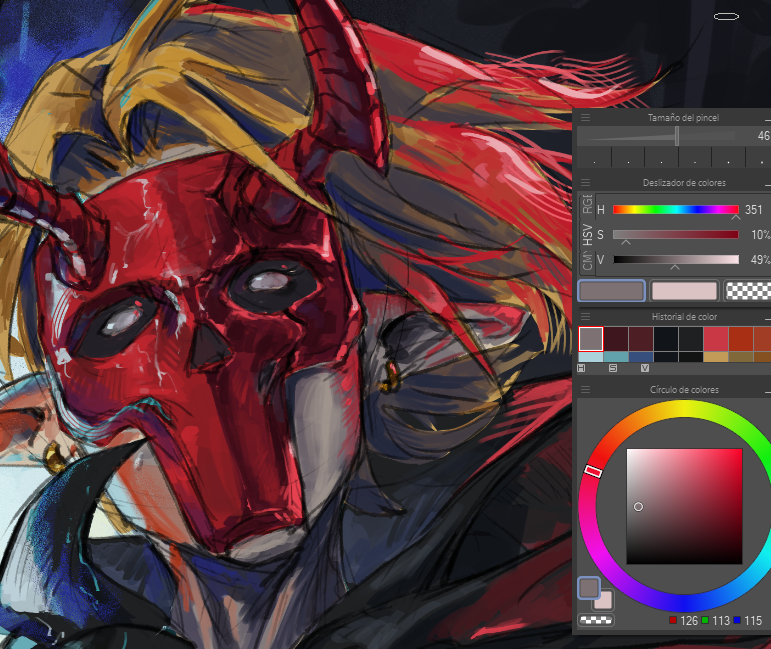The image size is (771, 649).
Task: Switch to the CMYK tab in color slider
Action: coord(587,261)
